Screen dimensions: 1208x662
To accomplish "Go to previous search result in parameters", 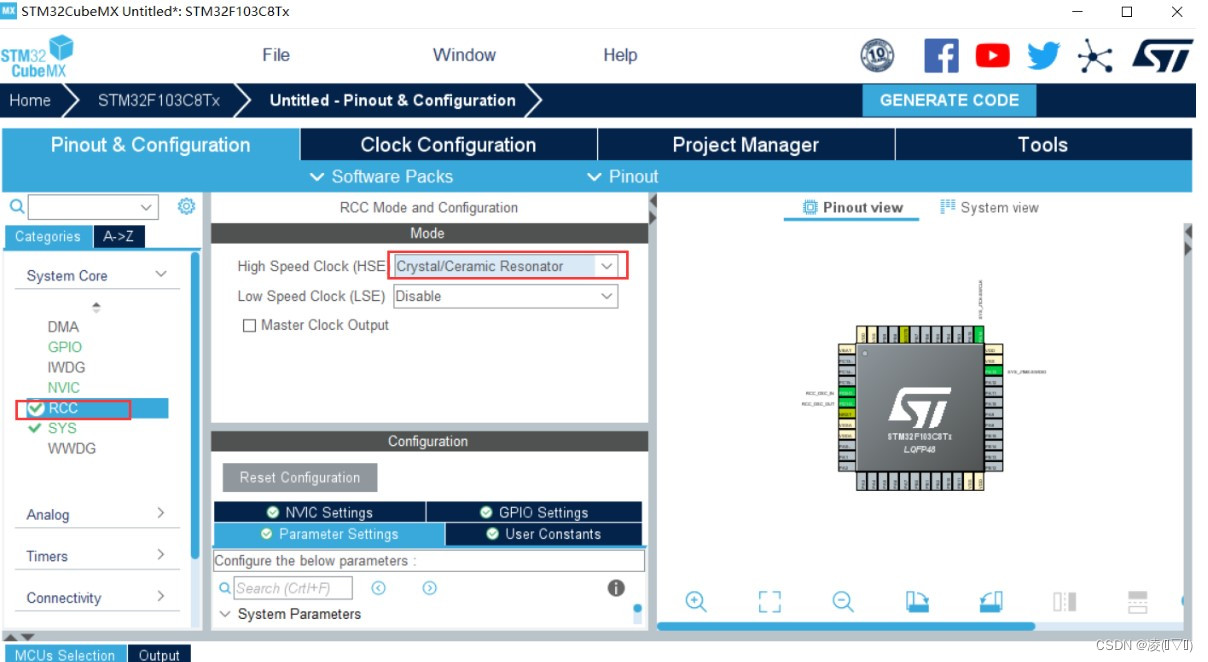I will [x=379, y=588].
